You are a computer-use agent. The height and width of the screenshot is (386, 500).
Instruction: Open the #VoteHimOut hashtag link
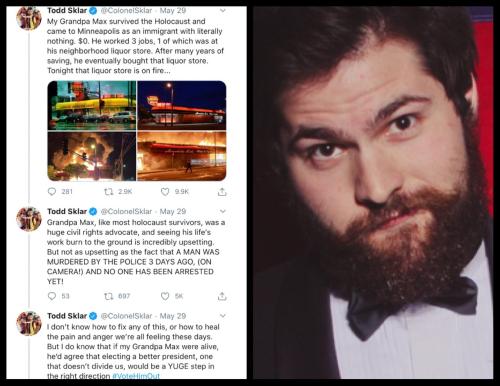click(136, 376)
